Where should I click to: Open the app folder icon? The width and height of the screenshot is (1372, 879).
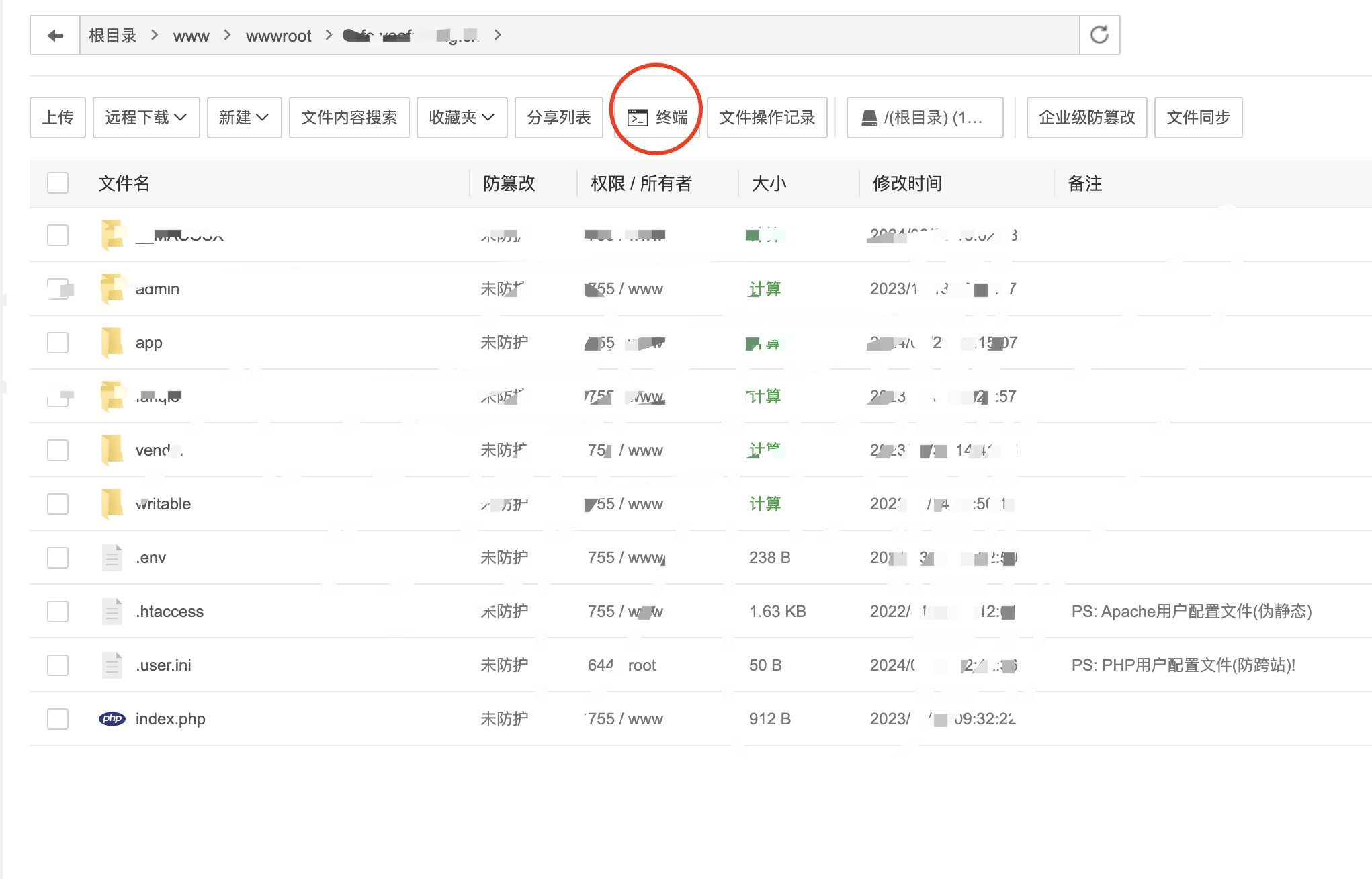112,343
